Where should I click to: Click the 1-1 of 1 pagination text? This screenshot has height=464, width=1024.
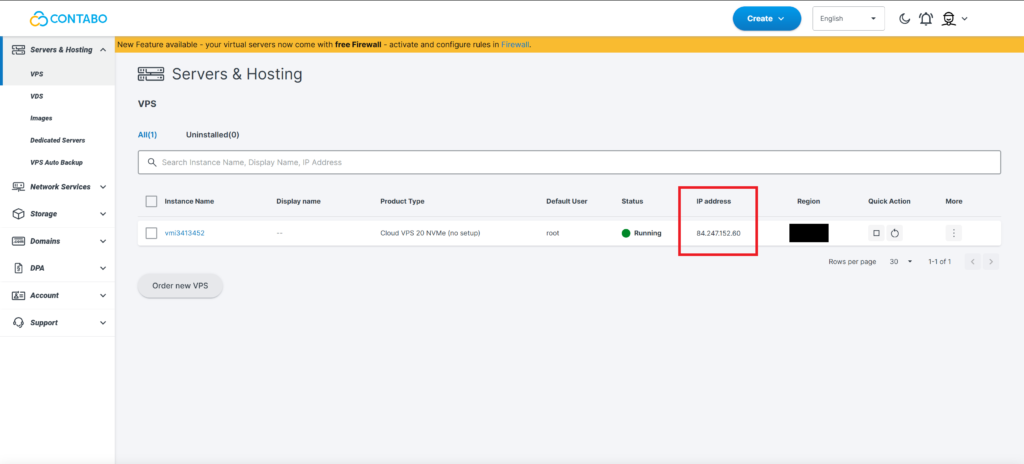[x=939, y=261]
